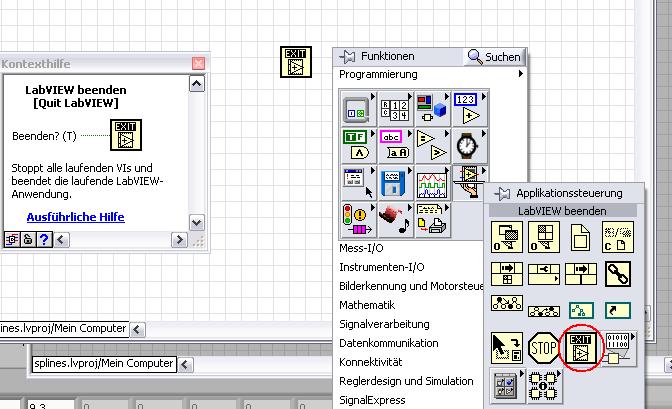Open the Timing subpalette wristwatch icon
The image size is (672, 409).
coord(469,146)
